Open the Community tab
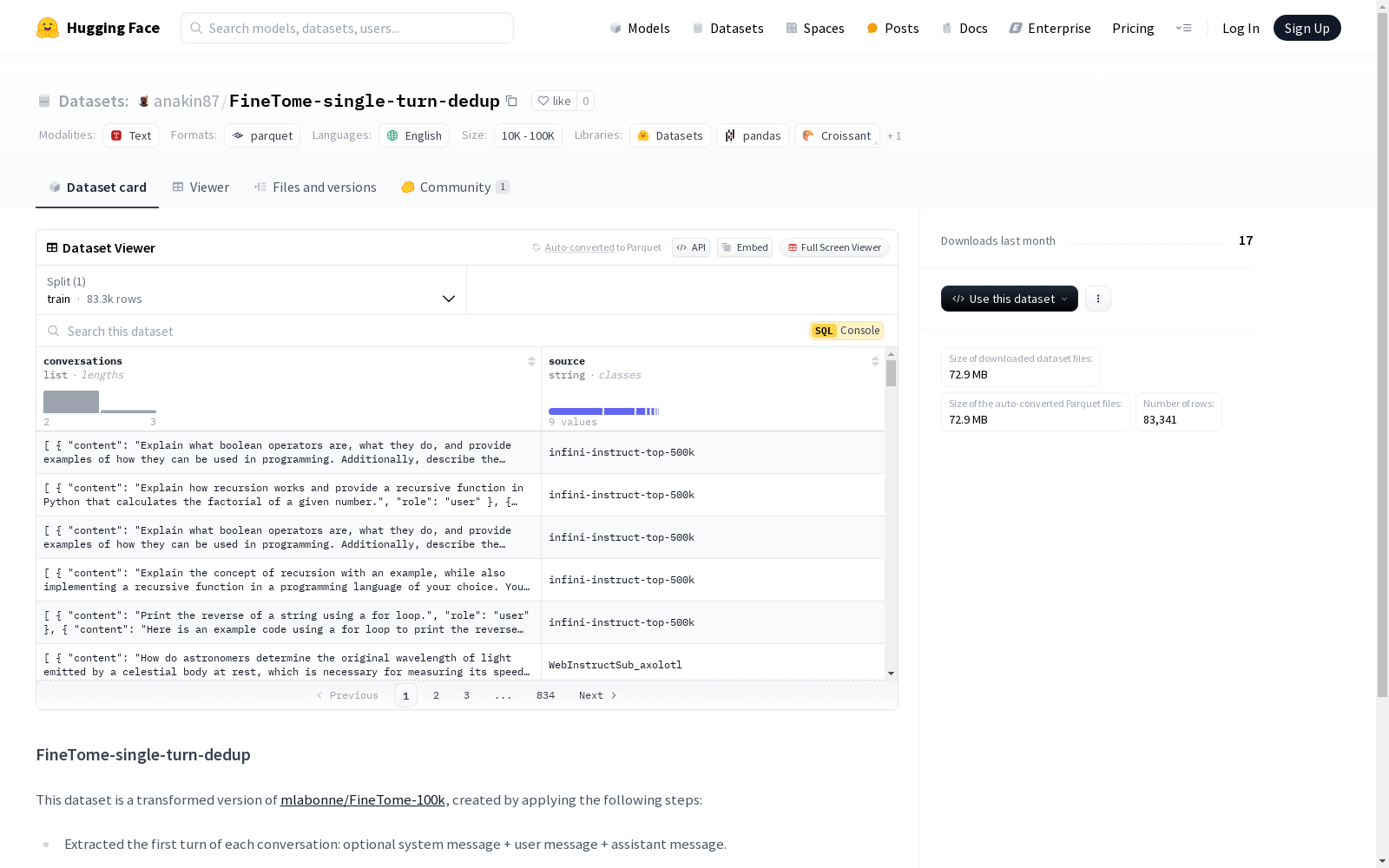This screenshot has width=1389, height=868. pos(455,187)
